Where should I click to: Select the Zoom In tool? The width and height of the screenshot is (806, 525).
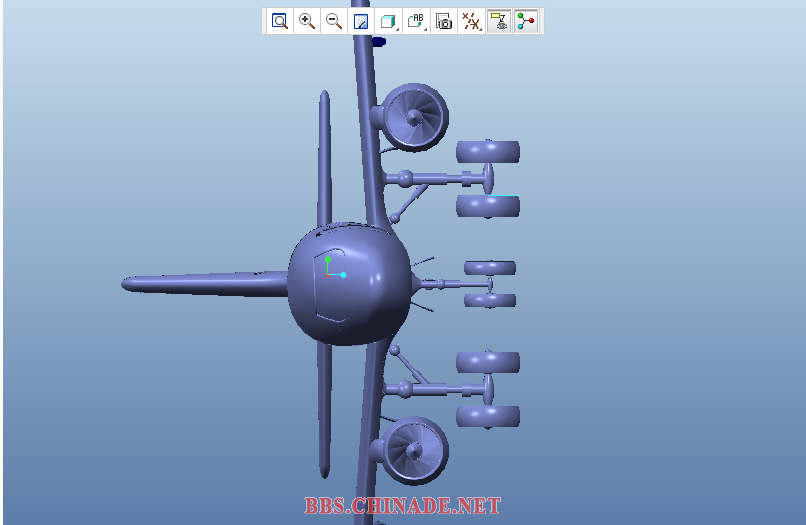(x=307, y=22)
